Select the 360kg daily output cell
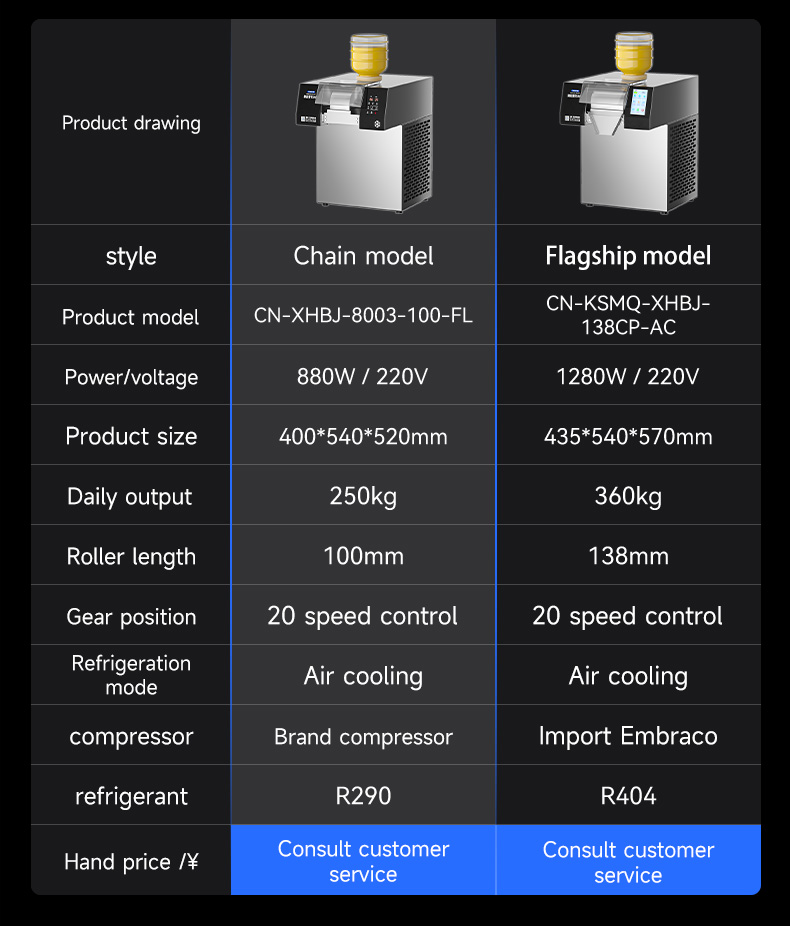790x926 pixels. pos(628,496)
